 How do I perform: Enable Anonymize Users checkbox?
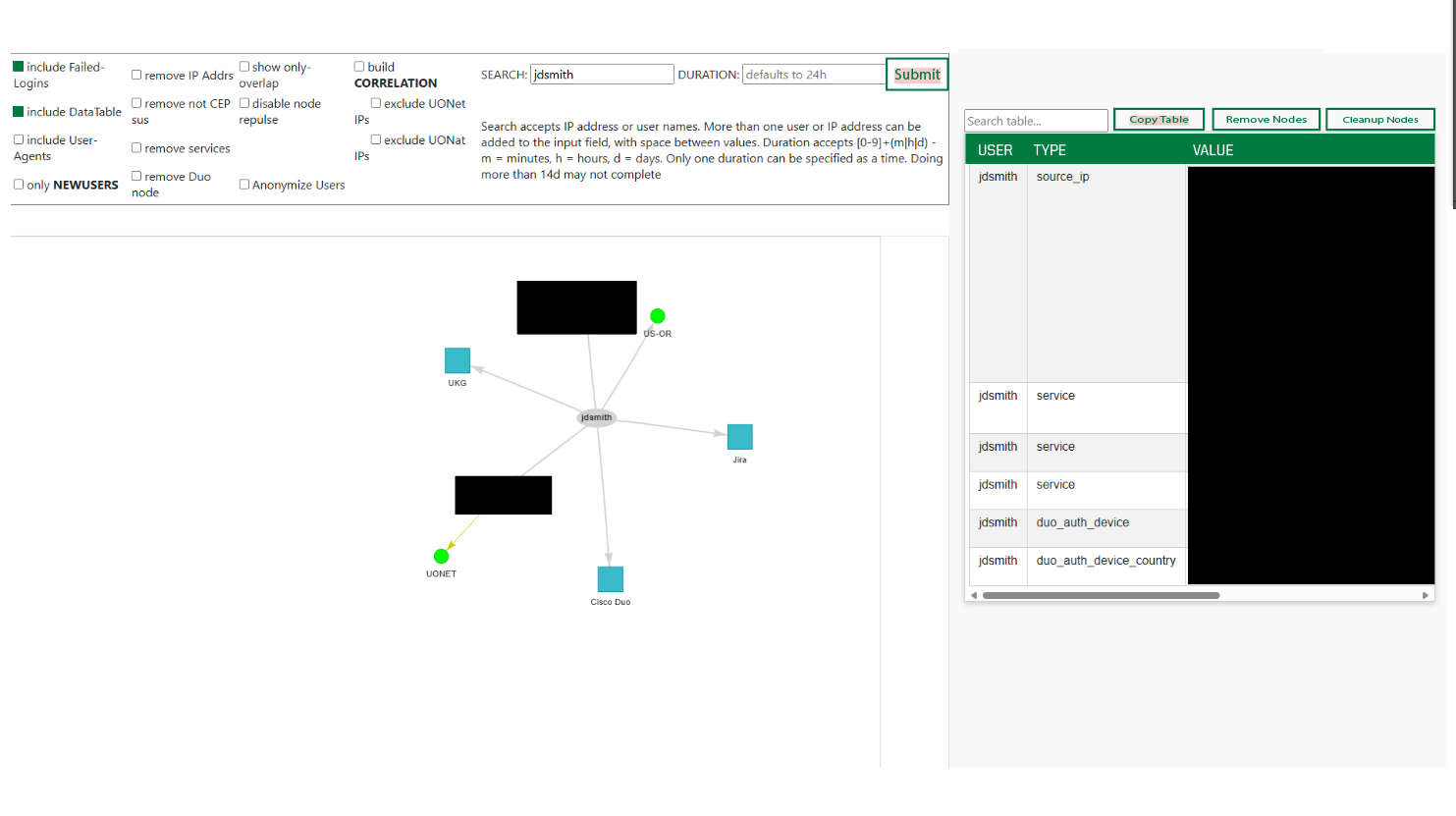244,185
